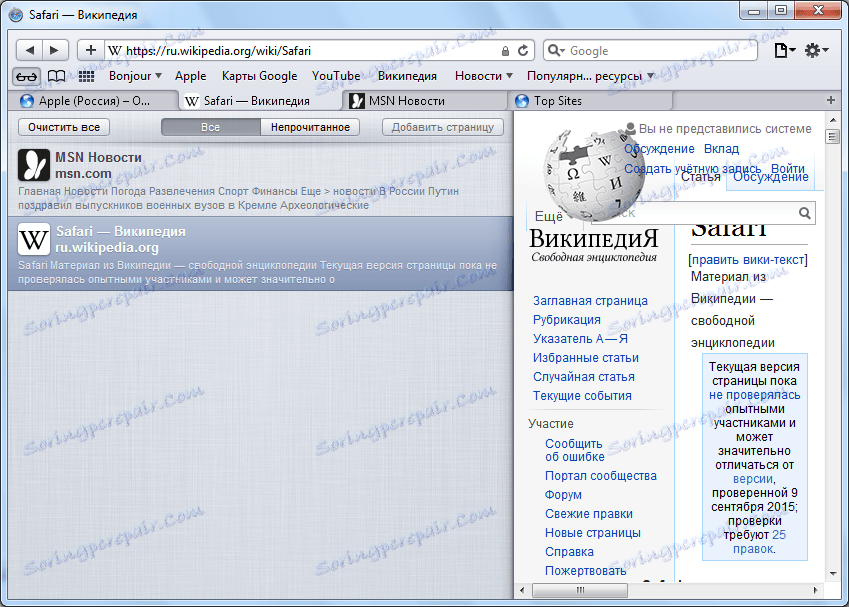Open Указатель А — Я link
The width and height of the screenshot is (849, 607).
(x=580, y=338)
